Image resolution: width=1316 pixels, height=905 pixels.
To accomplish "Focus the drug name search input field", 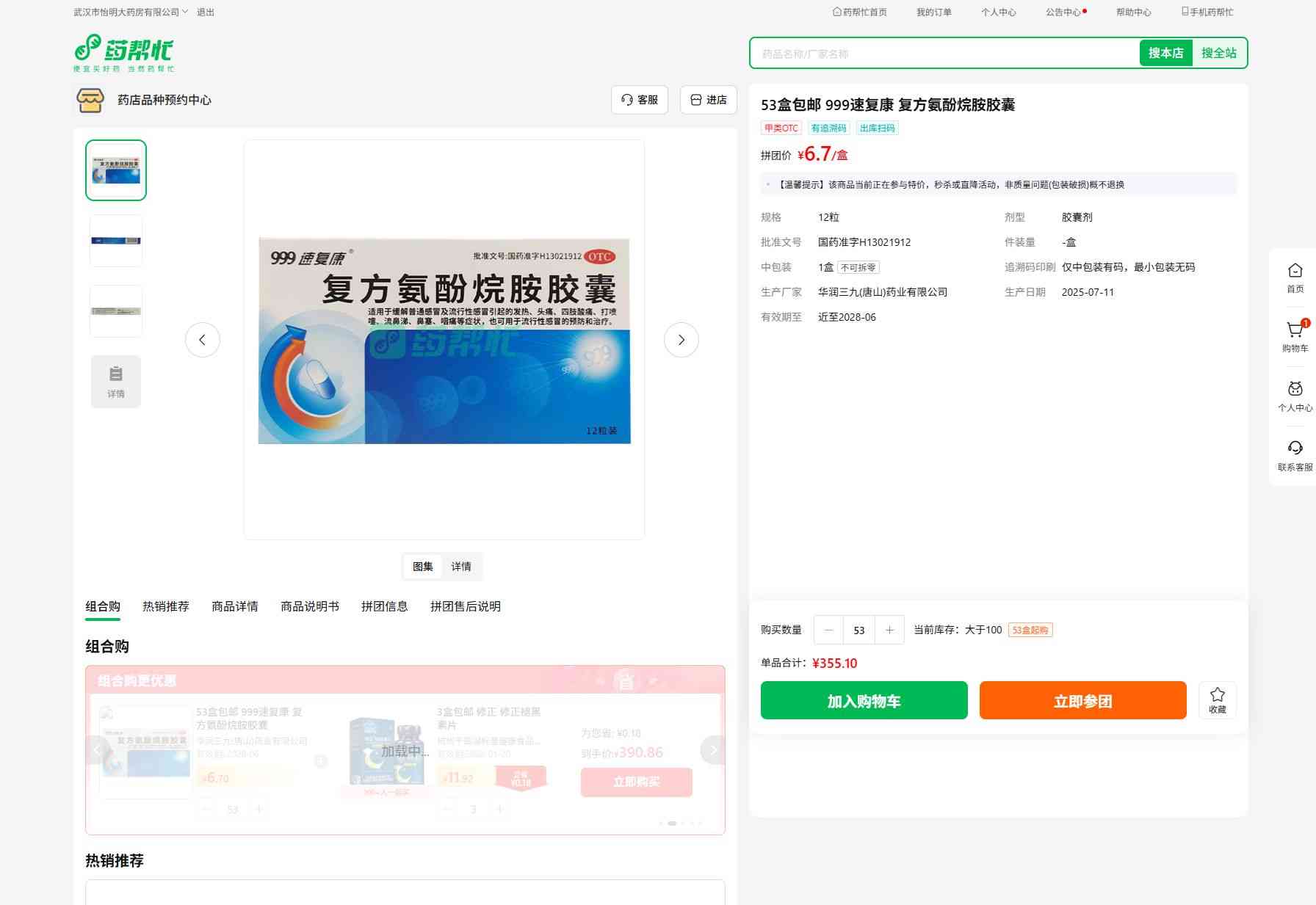I will pos(944,54).
